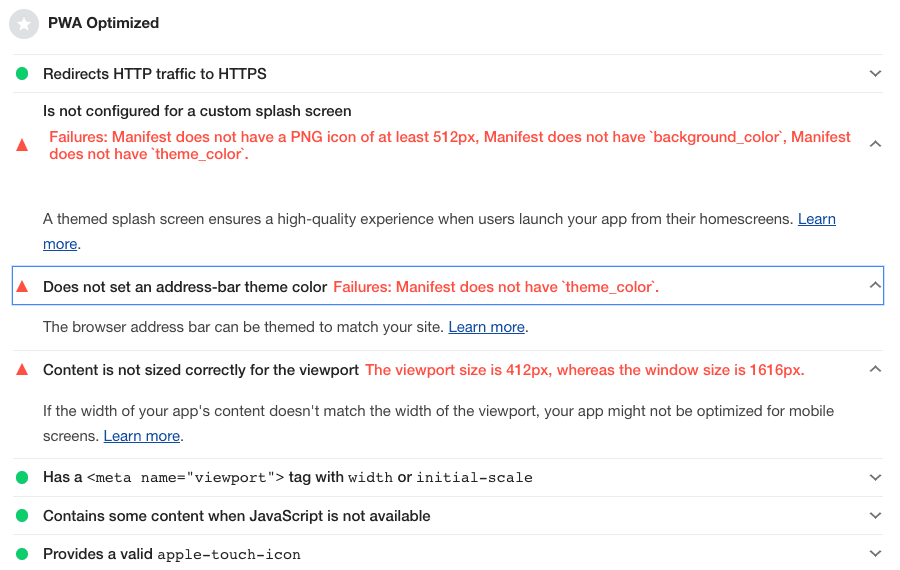This screenshot has height=570, width=900.
Task: Click red warning triangle for viewport sizing audit
Action: click(22, 369)
